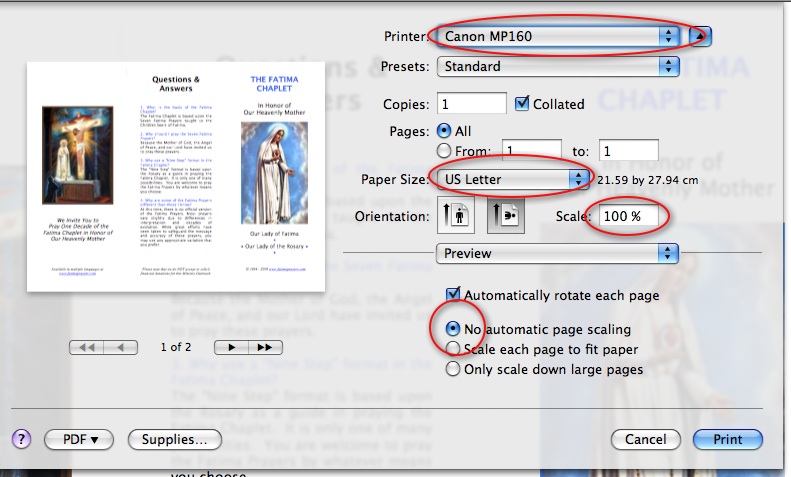Click the Print button
Screen dimensions: 791x477
point(727,439)
